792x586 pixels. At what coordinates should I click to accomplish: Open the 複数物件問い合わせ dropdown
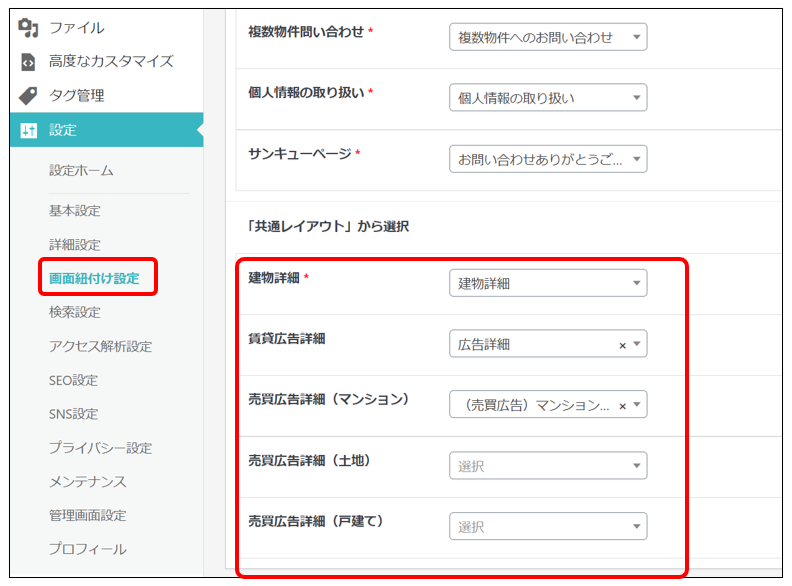[547, 38]
